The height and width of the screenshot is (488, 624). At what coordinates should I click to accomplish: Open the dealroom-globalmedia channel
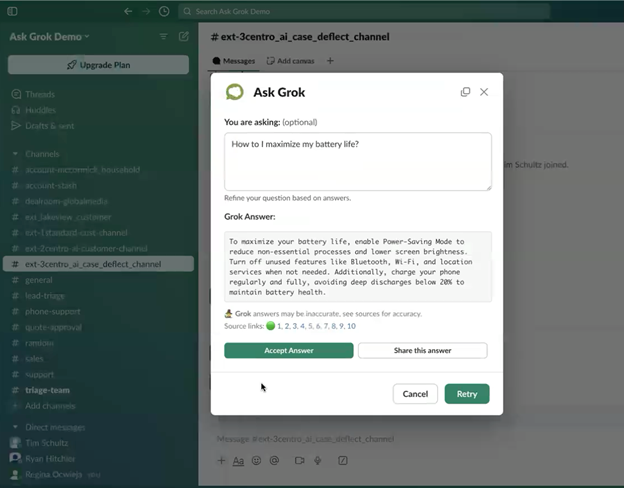point(66,201)
